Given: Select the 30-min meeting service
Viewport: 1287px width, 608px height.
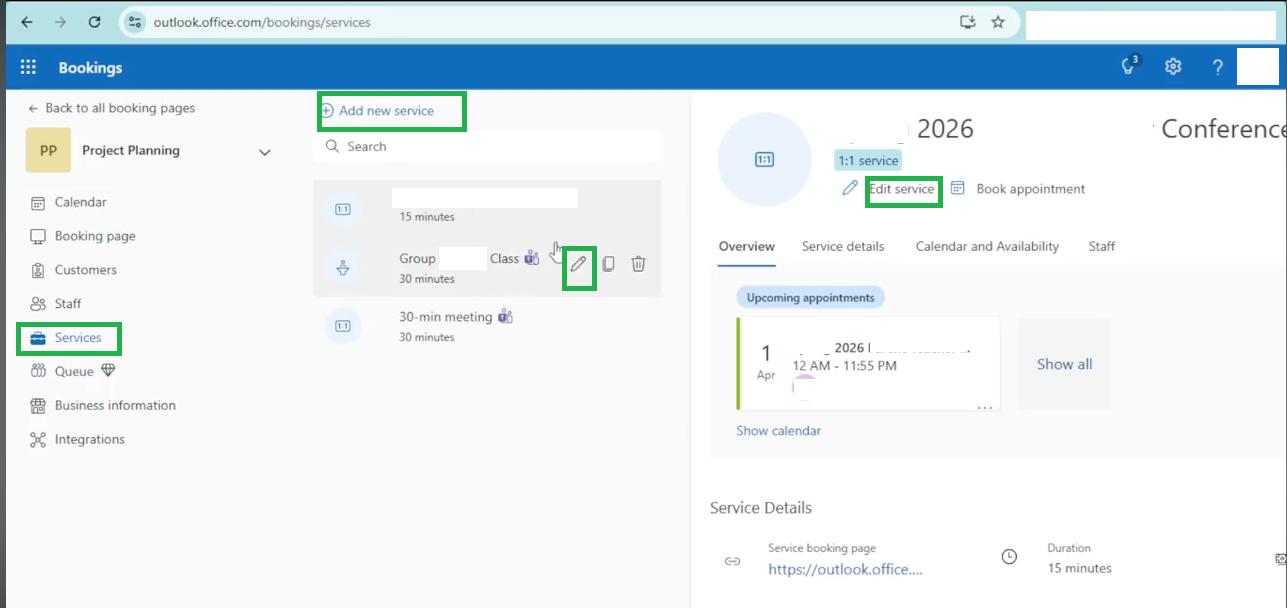Looking at the screenshot, I should pyautogui.click(x=487, y=326).
